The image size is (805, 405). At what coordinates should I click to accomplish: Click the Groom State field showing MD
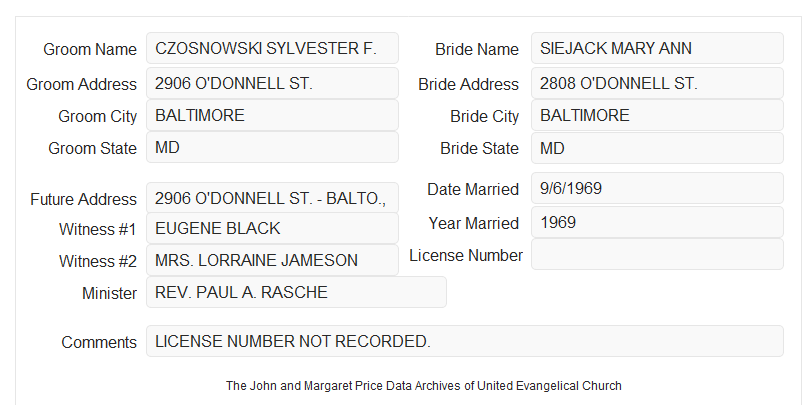[x=272, y=147]
